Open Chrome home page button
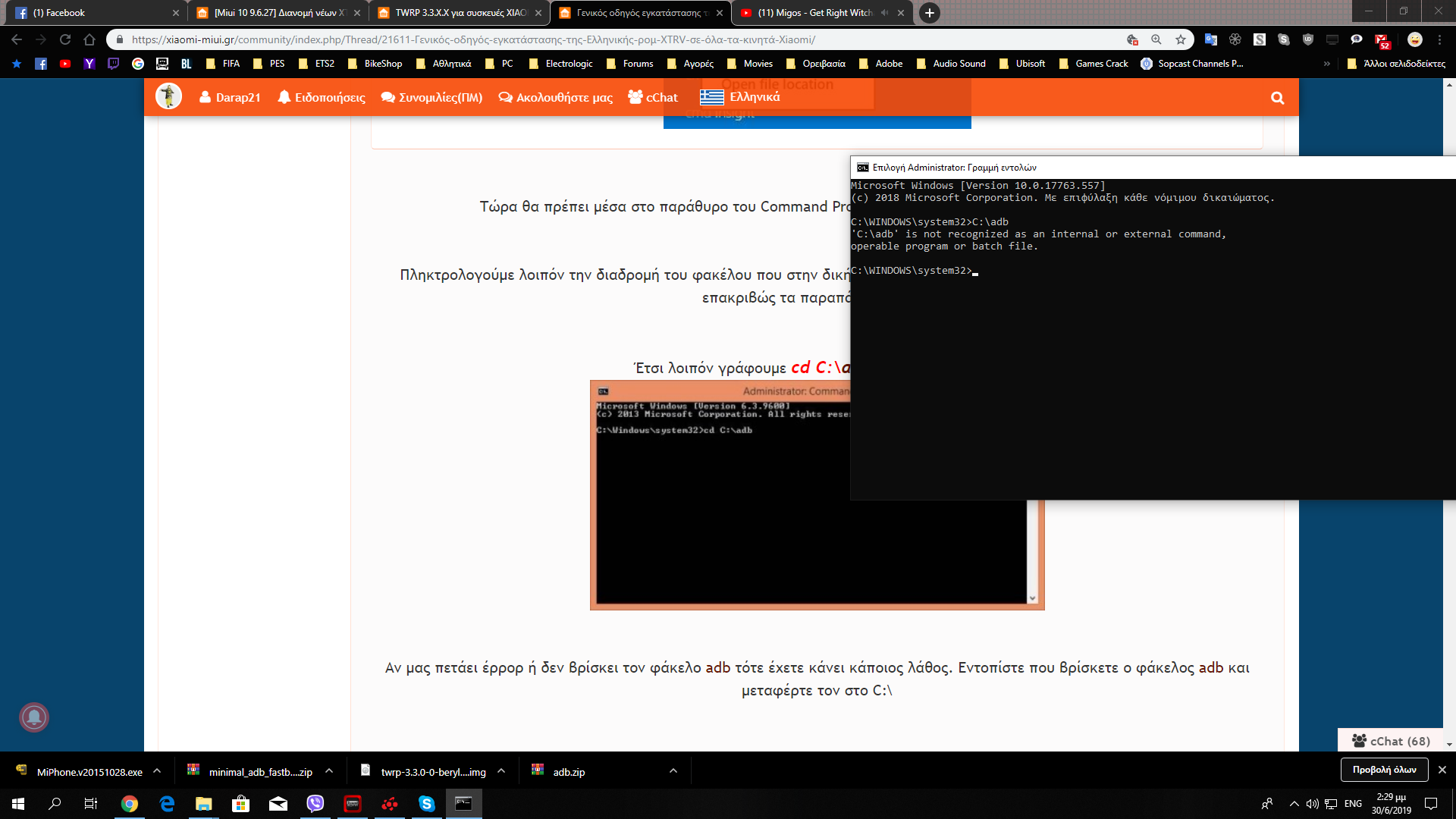 pyautogui.click(x=89, y=39)
